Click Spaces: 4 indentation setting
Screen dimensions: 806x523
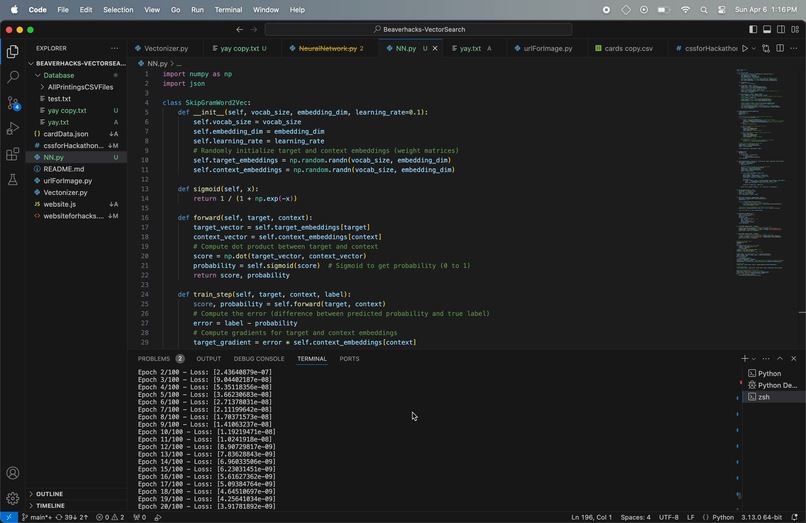tap(635, 517)
